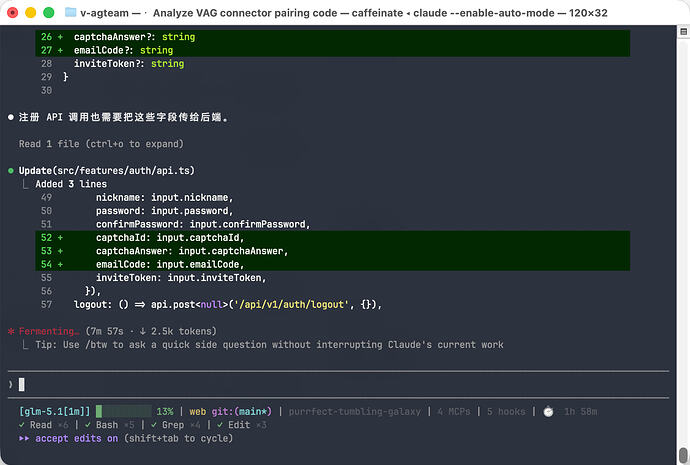Click confirmPassword: input.confirmPassword line
Screen dimensions: 690x465
tap(203, 224)
